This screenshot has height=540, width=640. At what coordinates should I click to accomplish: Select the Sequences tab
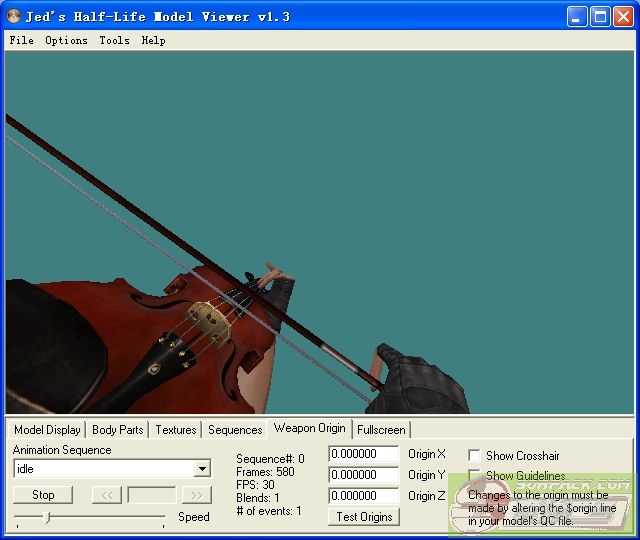[235, 430]
